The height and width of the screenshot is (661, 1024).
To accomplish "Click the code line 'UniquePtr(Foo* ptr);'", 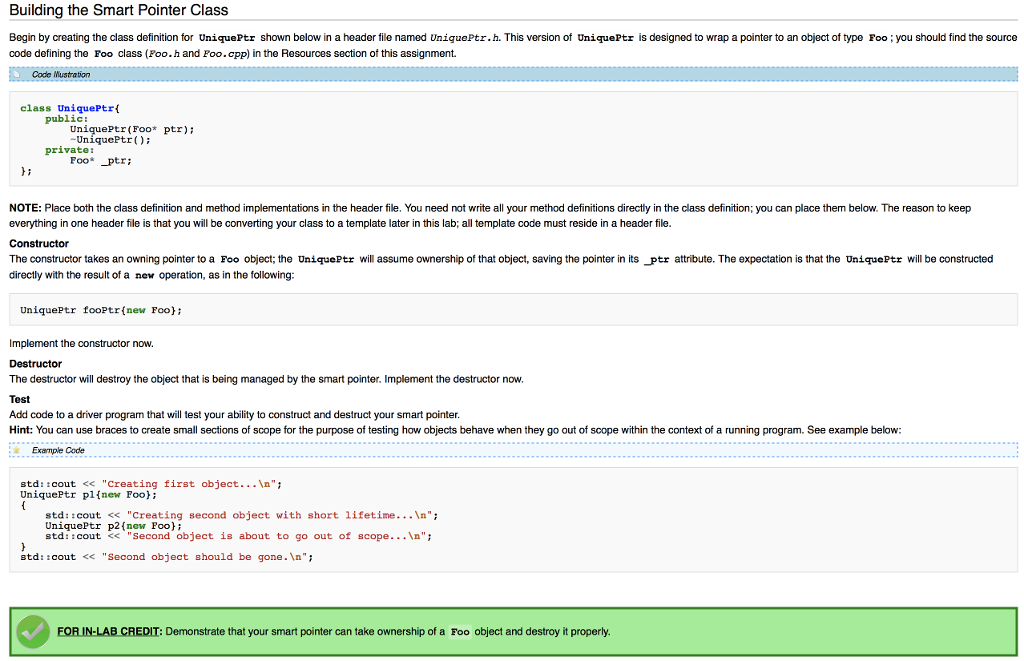I will click(x=132, y=129).
